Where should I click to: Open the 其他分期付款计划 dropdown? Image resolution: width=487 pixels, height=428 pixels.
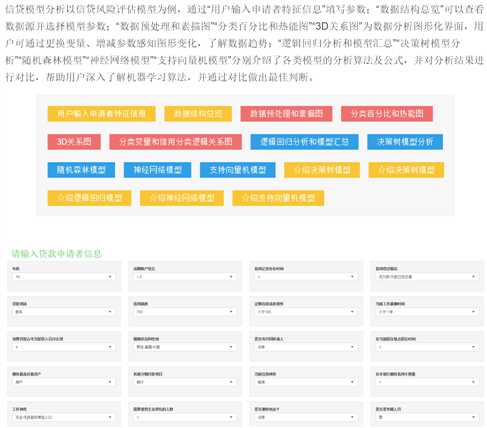tap(184, 382)
